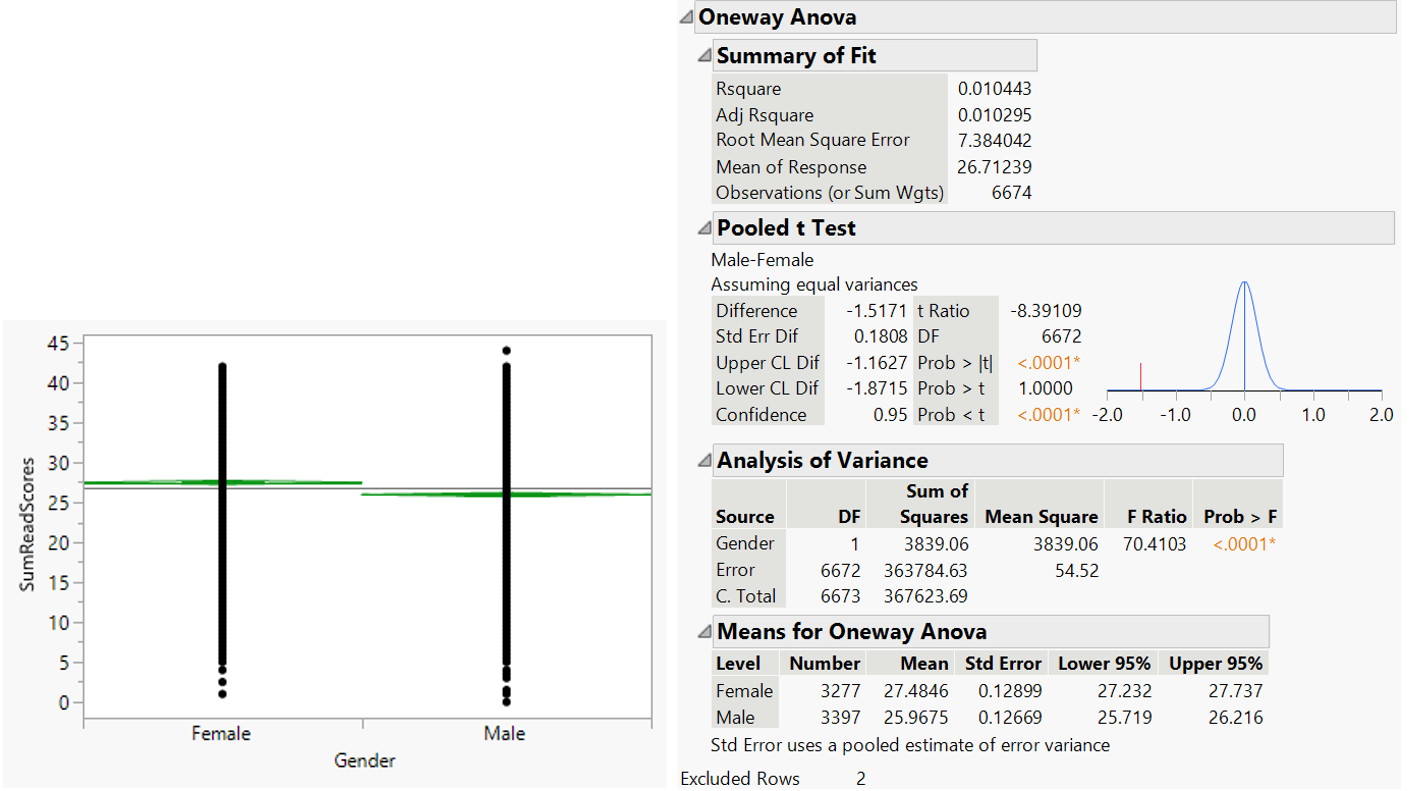Click the Observations value 6674
Screen dimensions: 1414x791
(1011, 193)
